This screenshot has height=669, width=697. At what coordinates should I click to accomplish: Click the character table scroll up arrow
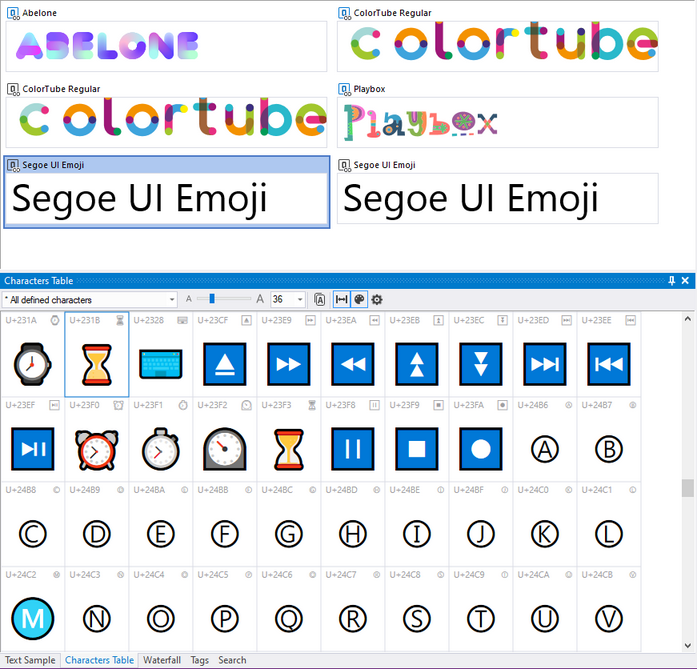pos(688,319)
